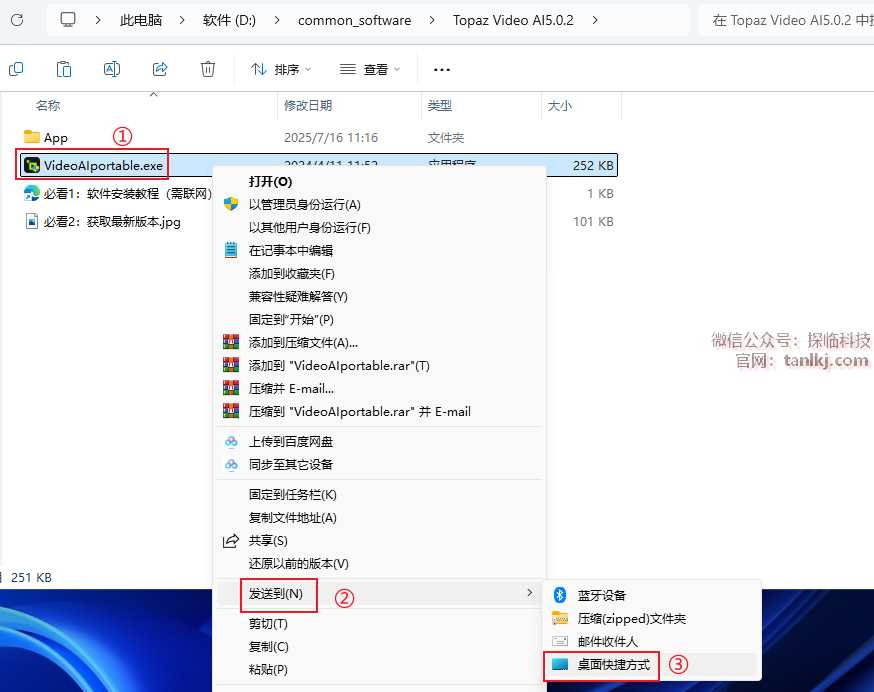This screenshot has width=874, height=692.
Task: Sort by 名称 column header
Action: tap(48, 105)
